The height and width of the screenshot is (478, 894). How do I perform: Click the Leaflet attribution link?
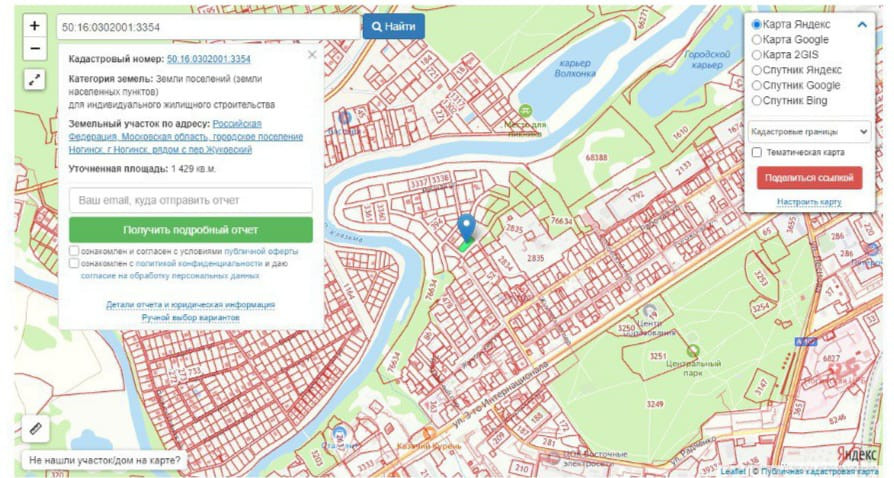point(733,471)
